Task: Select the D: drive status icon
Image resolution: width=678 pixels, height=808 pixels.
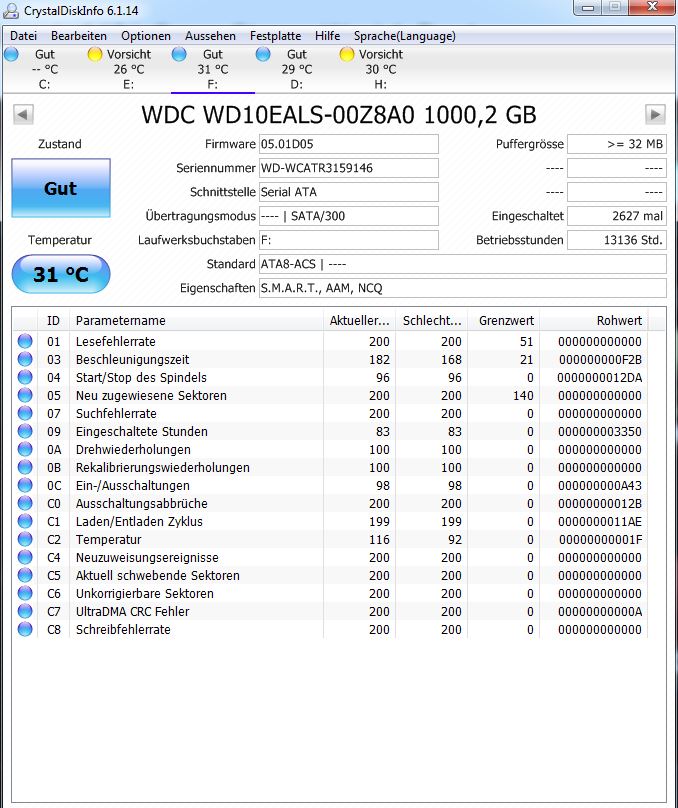Action: click(263, 54)
